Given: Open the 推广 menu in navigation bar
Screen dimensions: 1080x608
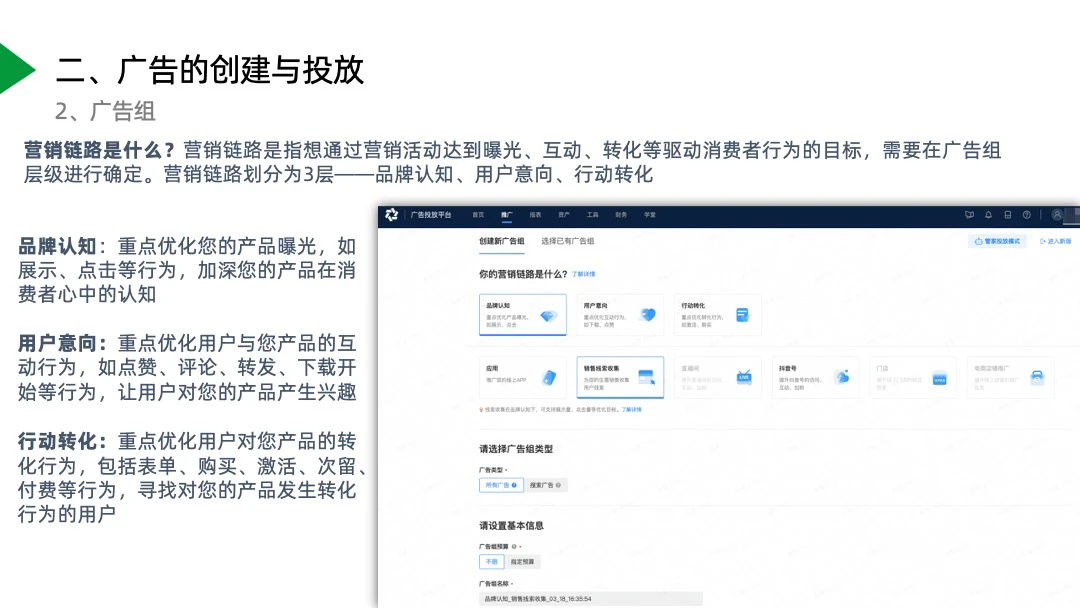Looking at the screenshot, I should coord(506,214).
